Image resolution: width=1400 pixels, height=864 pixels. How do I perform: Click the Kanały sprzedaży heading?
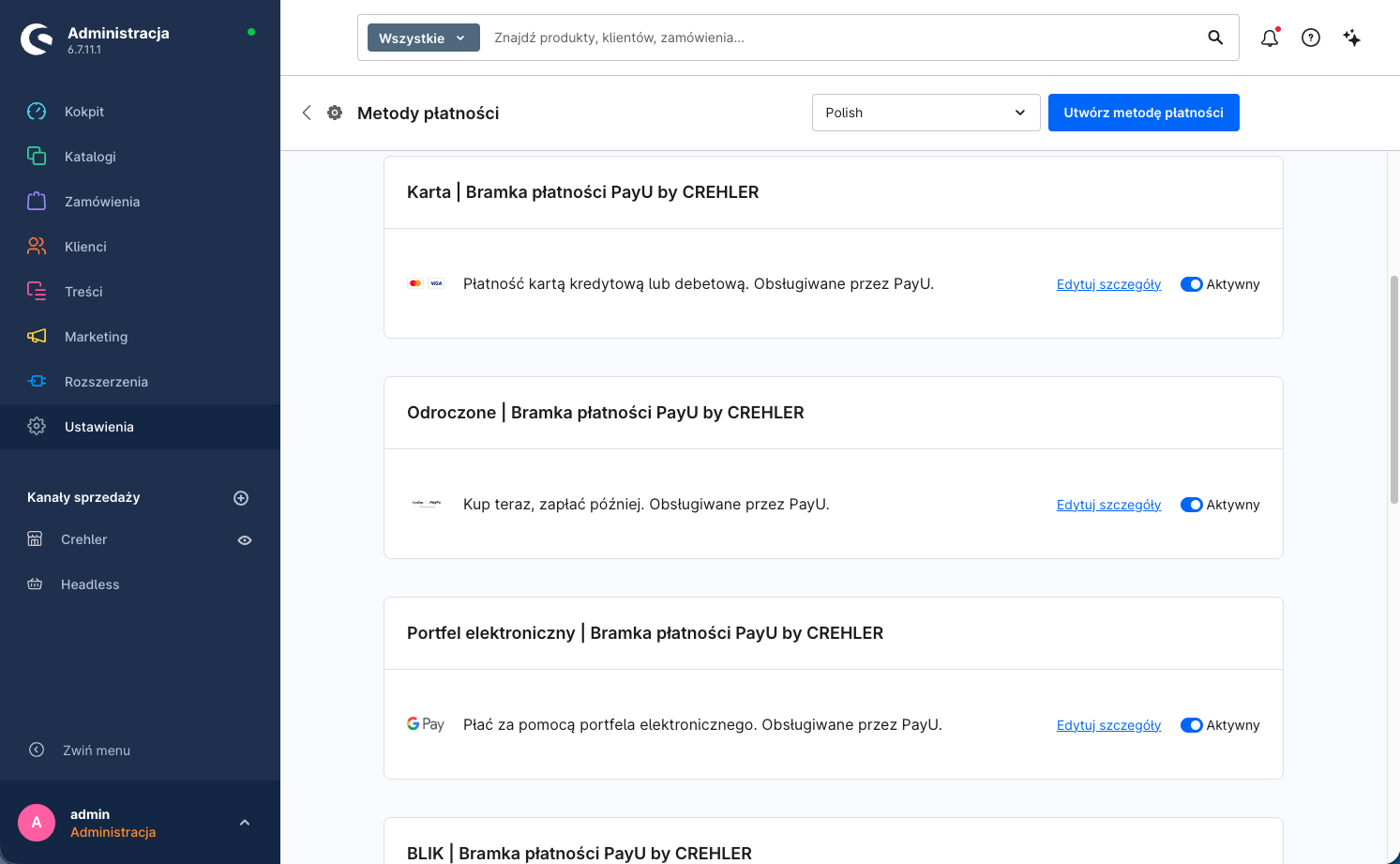[83, 497]
